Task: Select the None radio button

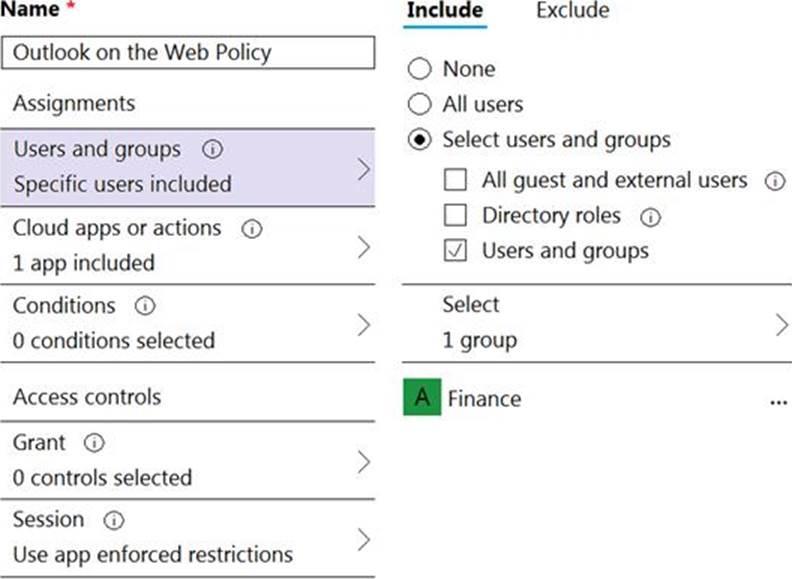Action: click(x=420, y=69)
